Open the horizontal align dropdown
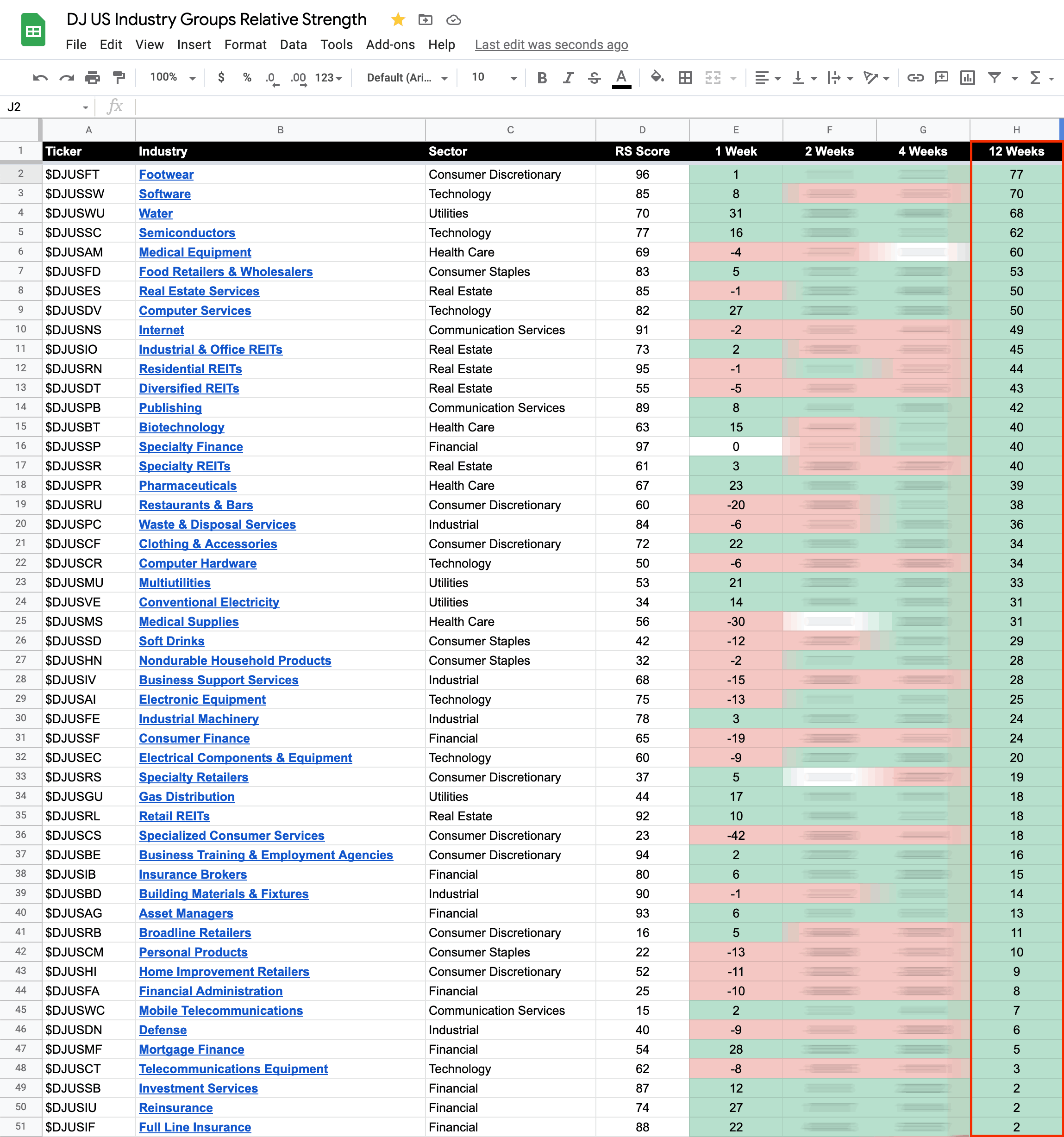This screenshot has height=1137, width=1064. (768, 78)
